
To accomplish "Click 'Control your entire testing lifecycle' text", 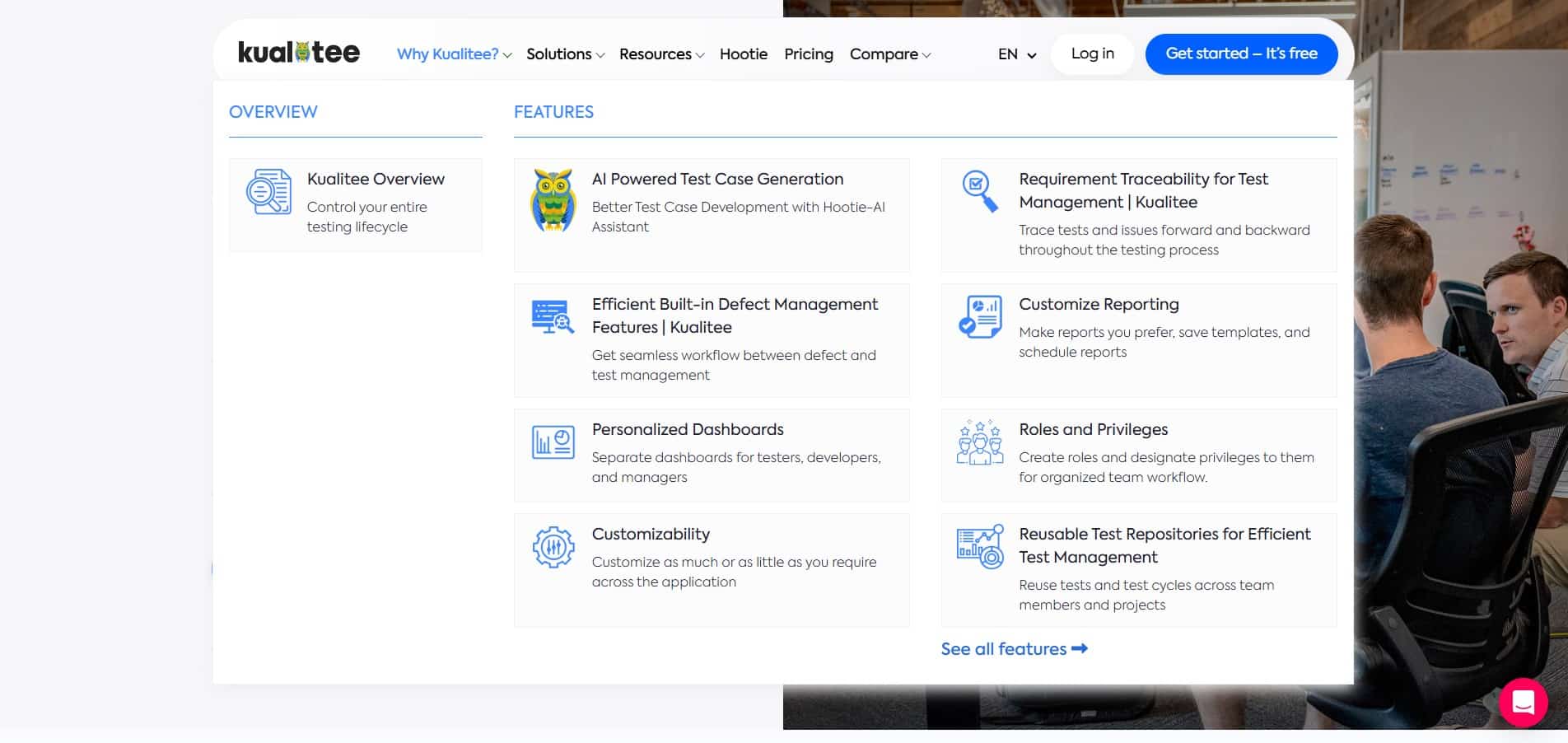I will pyautogui.click(x=366, y=217).
